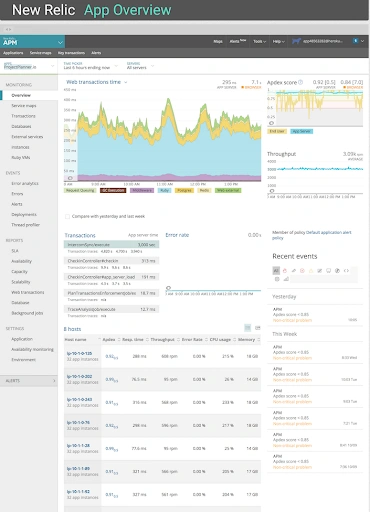Open SLA report in sidebar

tap(15, 251)
